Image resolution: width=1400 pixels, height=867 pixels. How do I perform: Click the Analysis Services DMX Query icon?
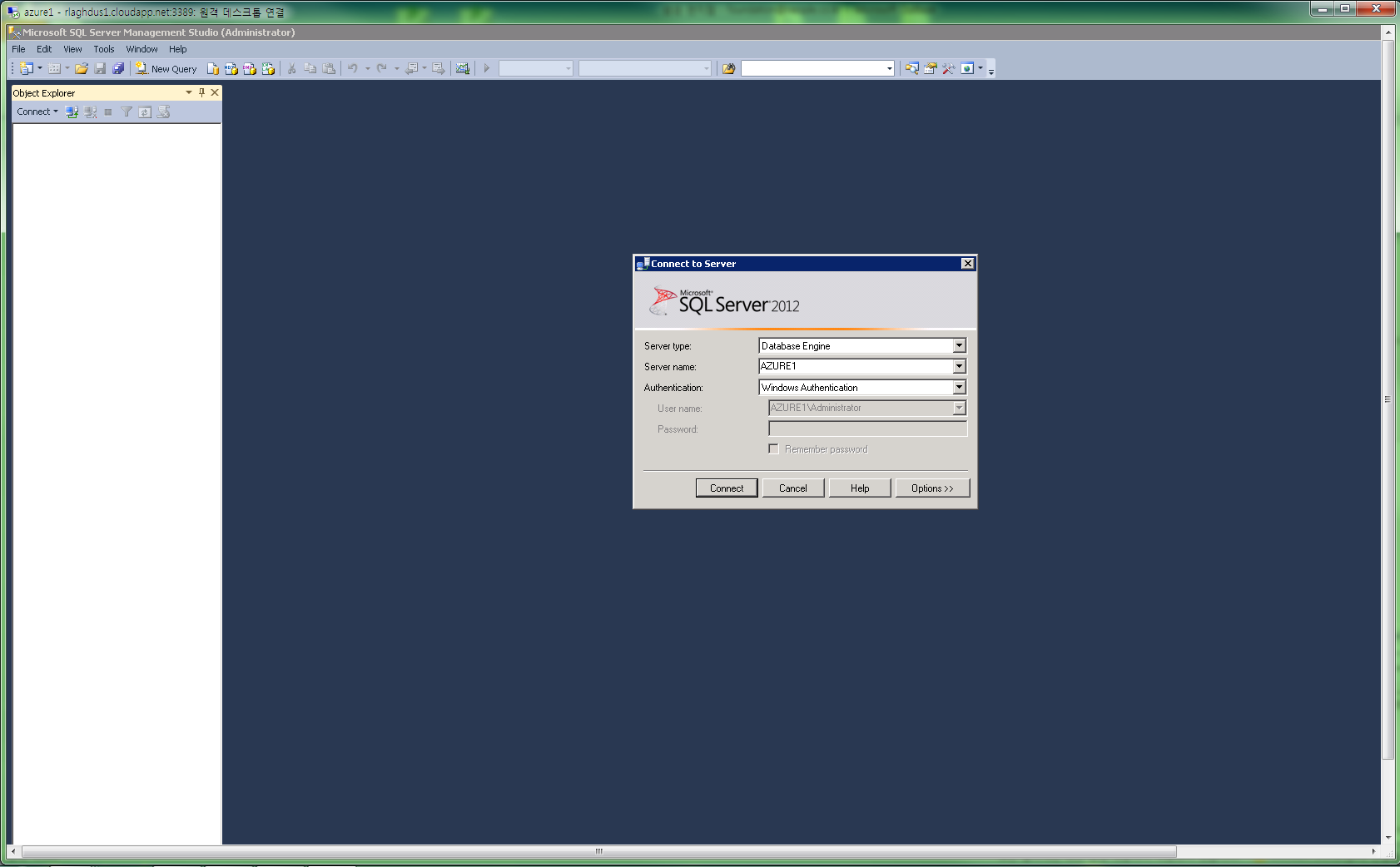coord(250,68)
